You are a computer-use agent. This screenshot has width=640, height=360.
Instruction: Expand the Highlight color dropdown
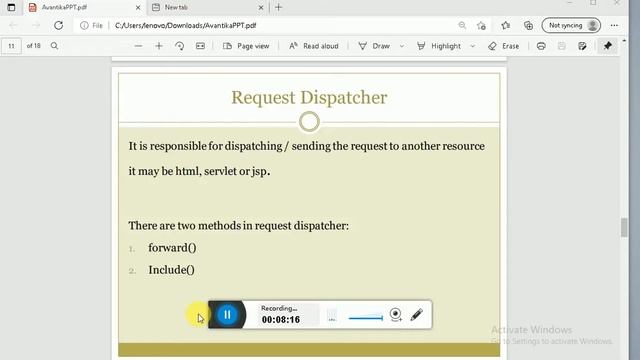pyautogui.click(x=473, y=46)
